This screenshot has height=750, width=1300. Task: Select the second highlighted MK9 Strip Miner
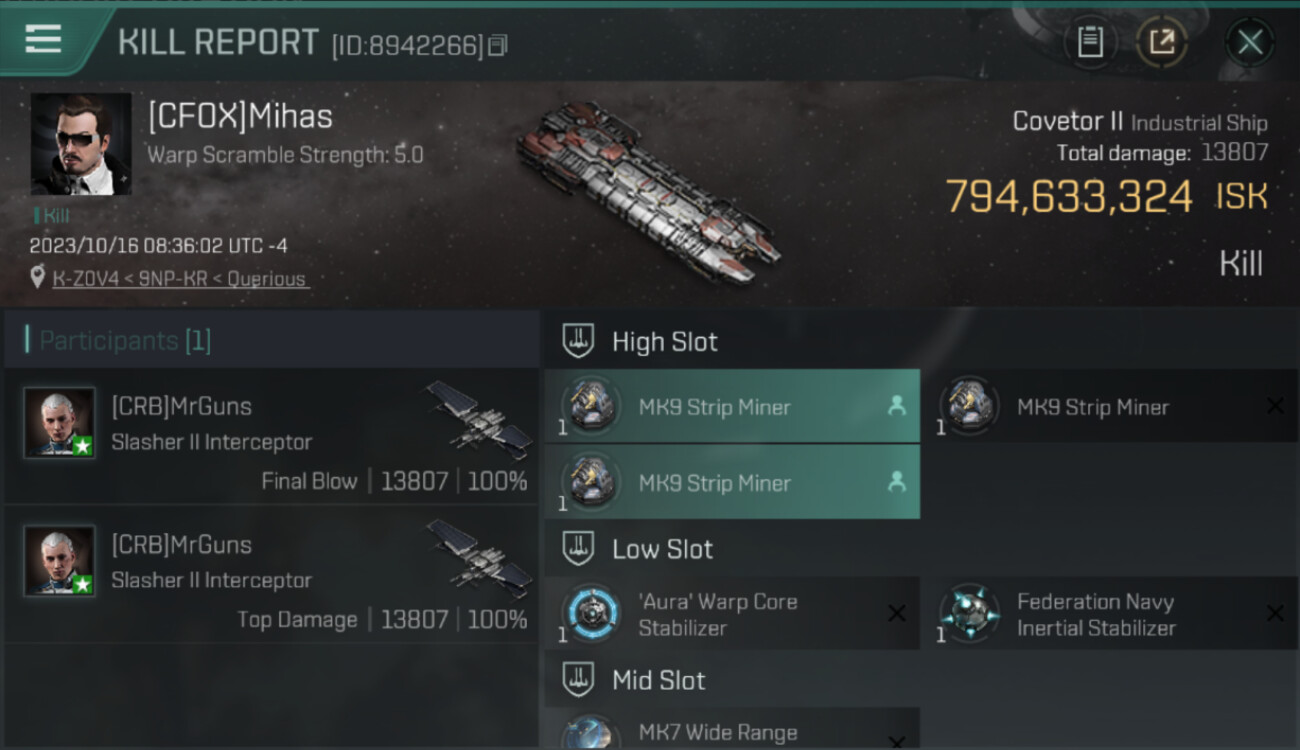pos(732,482)
